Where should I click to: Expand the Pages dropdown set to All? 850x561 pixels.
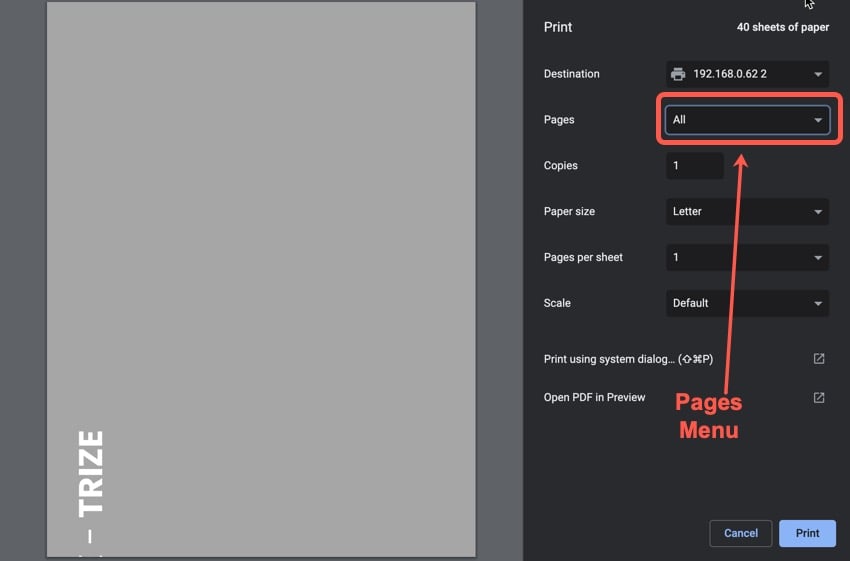pyautogui.click(x=747, y=120)
